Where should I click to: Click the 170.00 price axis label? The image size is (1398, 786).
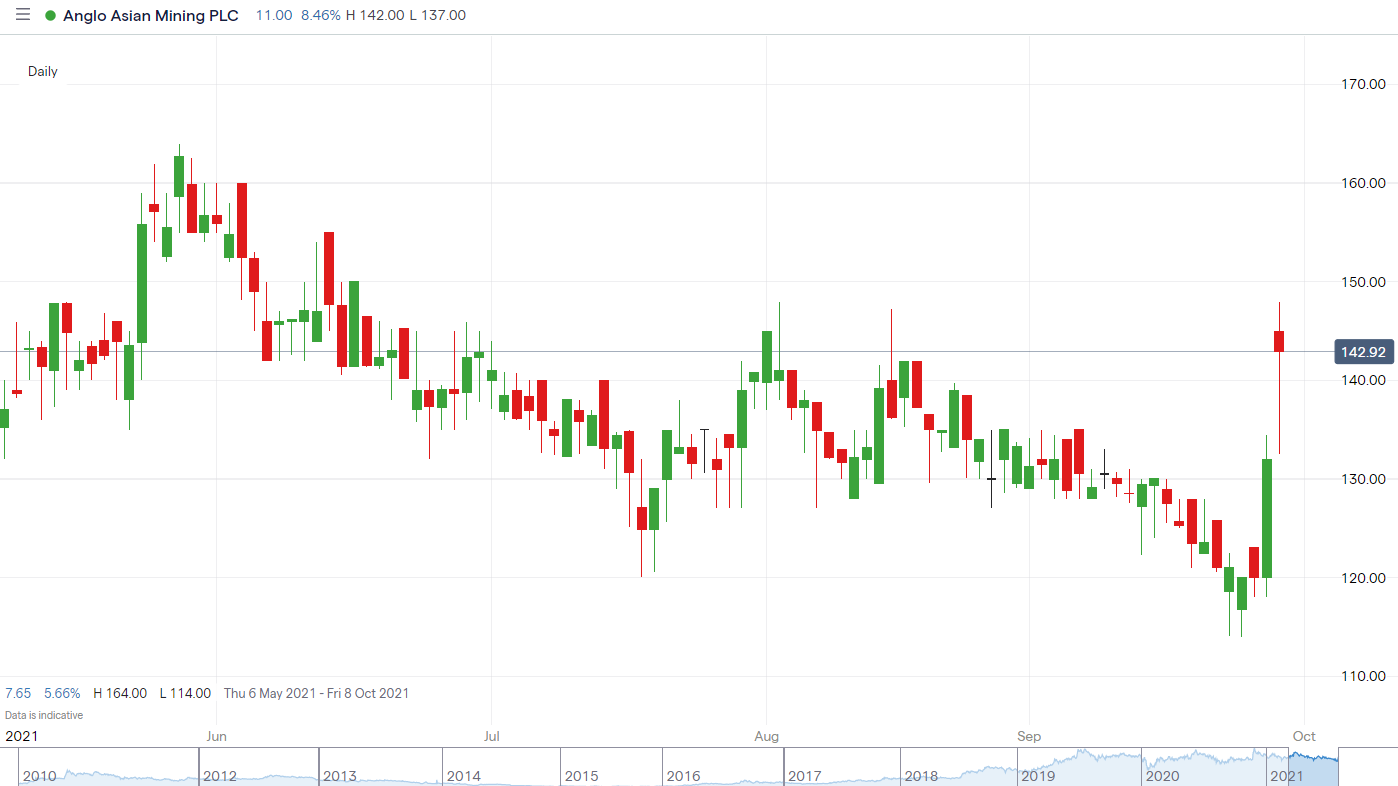[1363, 85]
